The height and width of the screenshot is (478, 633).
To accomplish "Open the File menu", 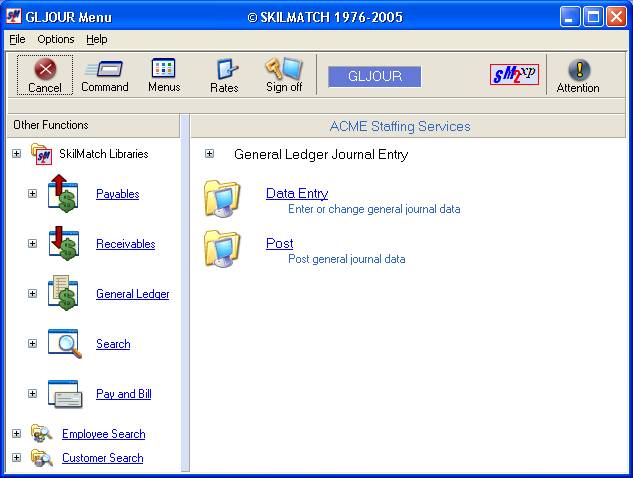I will 17,39.
